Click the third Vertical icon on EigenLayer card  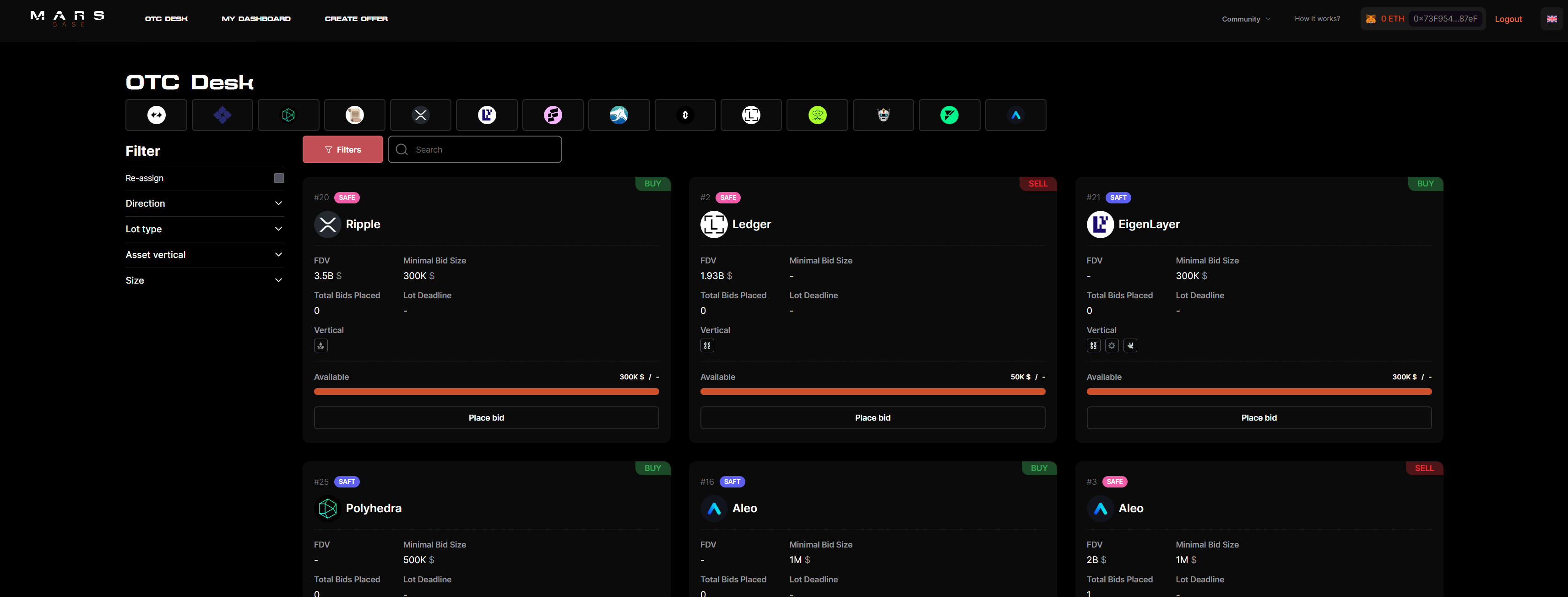pos(1130,346)
